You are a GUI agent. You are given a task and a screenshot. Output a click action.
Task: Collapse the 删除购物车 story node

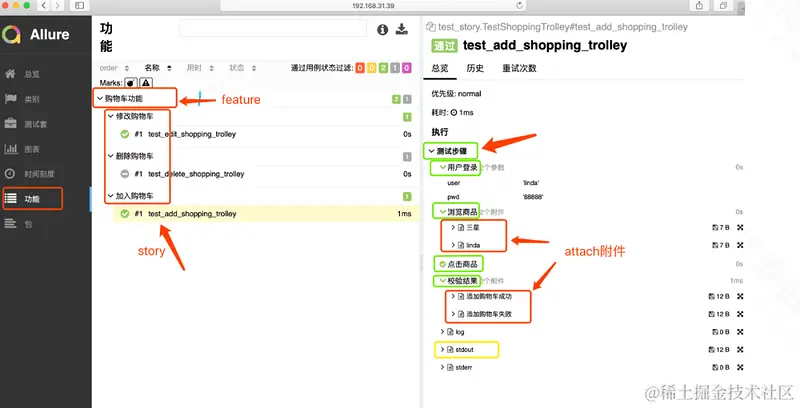[x=111, y=156]
